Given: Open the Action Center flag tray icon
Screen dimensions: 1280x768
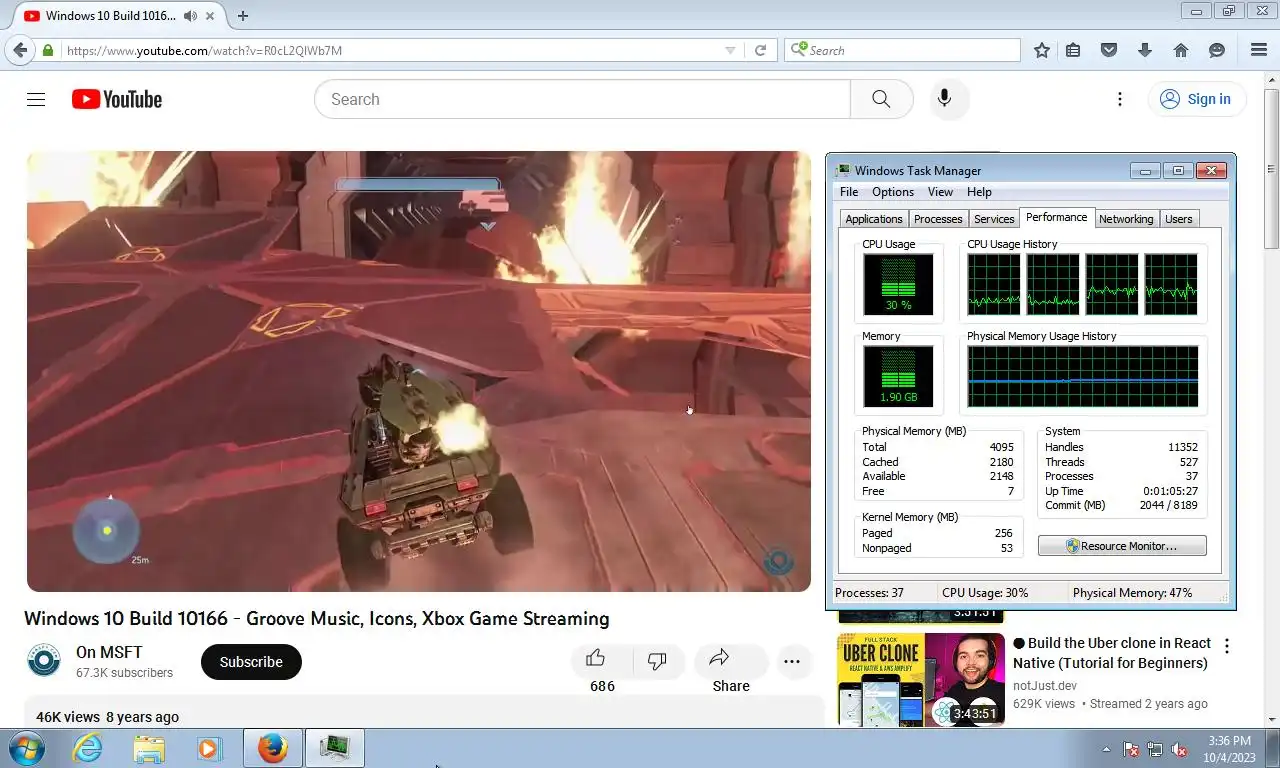Looking at the screenshot, I should (1131, 749).
